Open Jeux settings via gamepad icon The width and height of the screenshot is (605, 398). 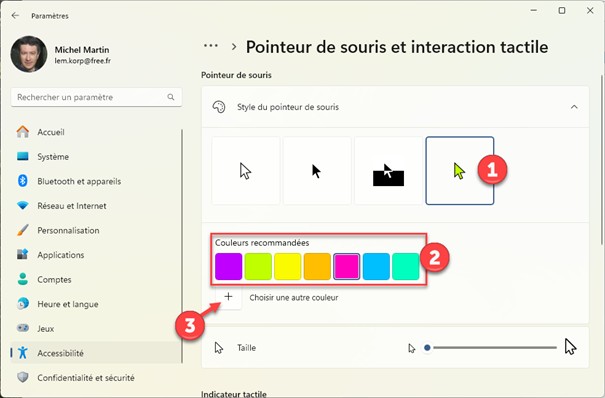pyautogui.click(x=23, y=329)
